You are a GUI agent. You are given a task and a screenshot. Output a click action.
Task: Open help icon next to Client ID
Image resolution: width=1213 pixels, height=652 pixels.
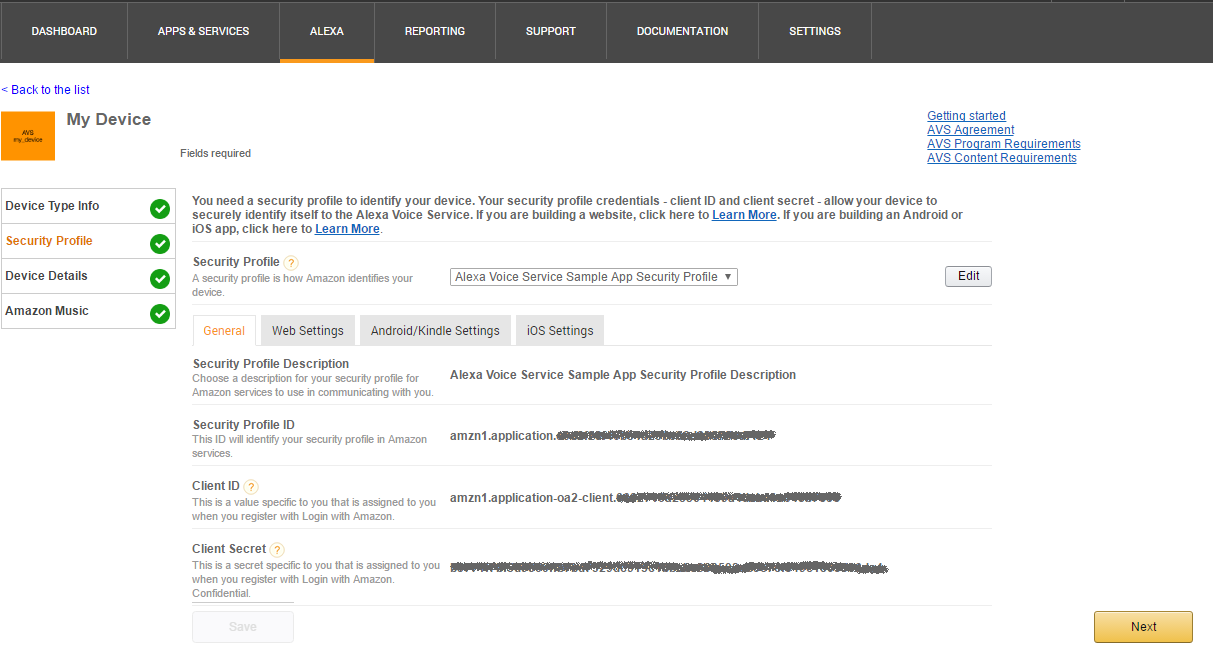251,487
